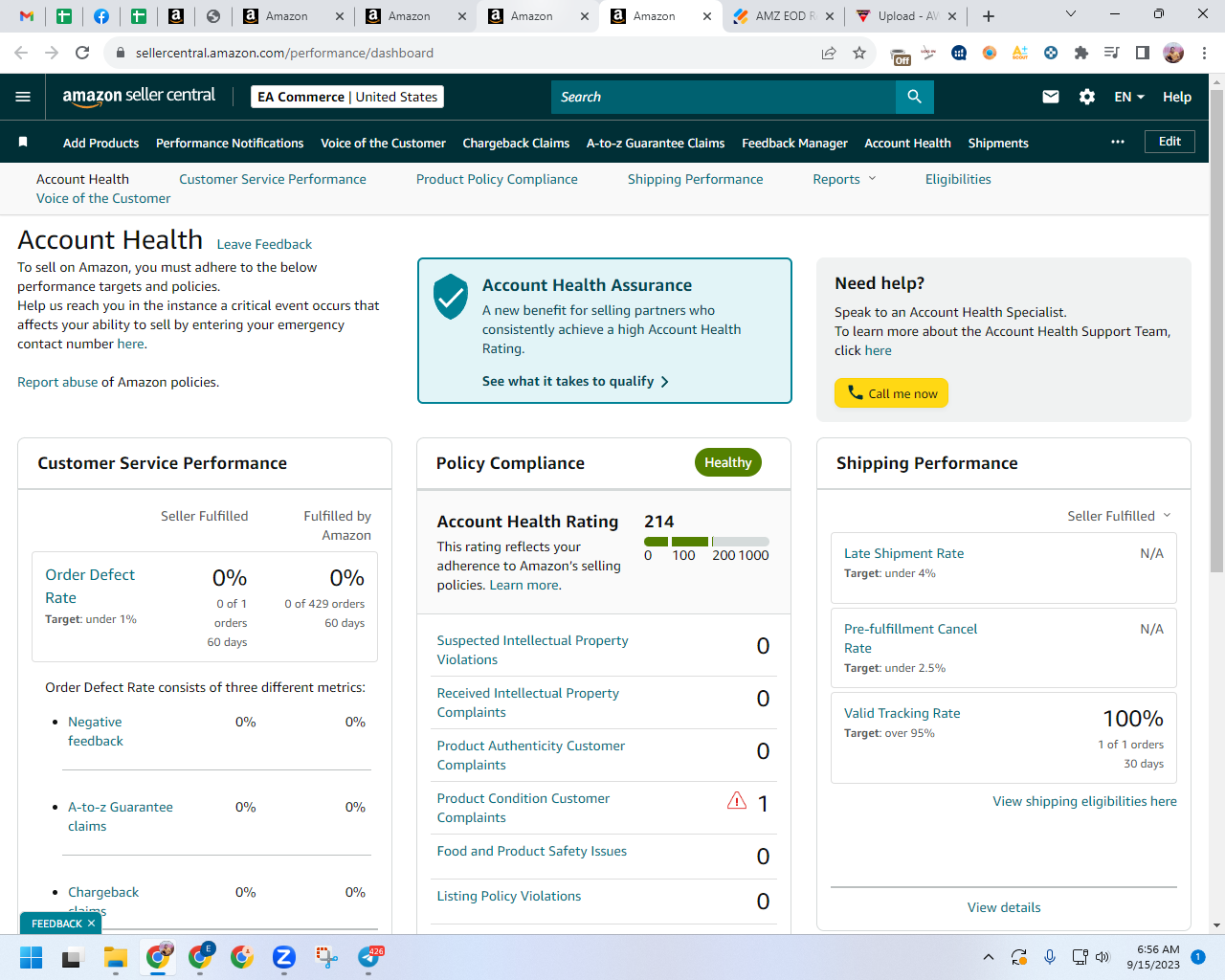Viewport: 1225px width, 980px height.
Task: Open the three-dot more options in nav bar
Action: coord(1118,142)
